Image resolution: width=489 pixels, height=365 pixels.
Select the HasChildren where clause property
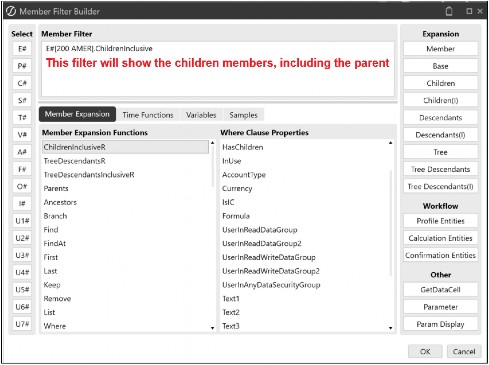243,147
